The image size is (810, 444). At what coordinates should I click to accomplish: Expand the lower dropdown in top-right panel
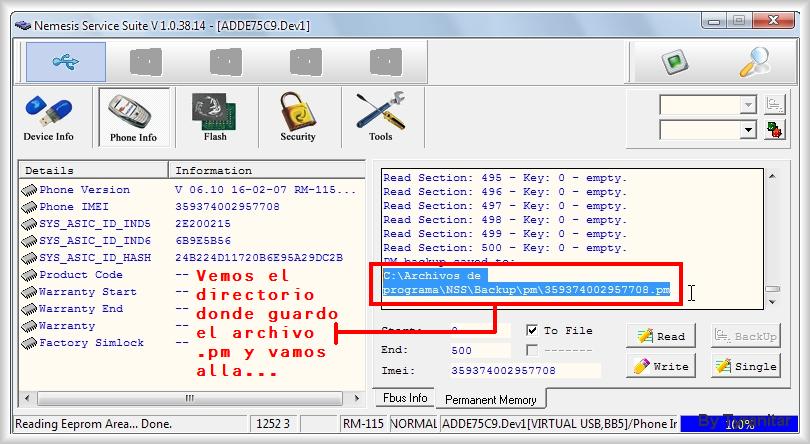click(x=748, y=130)
